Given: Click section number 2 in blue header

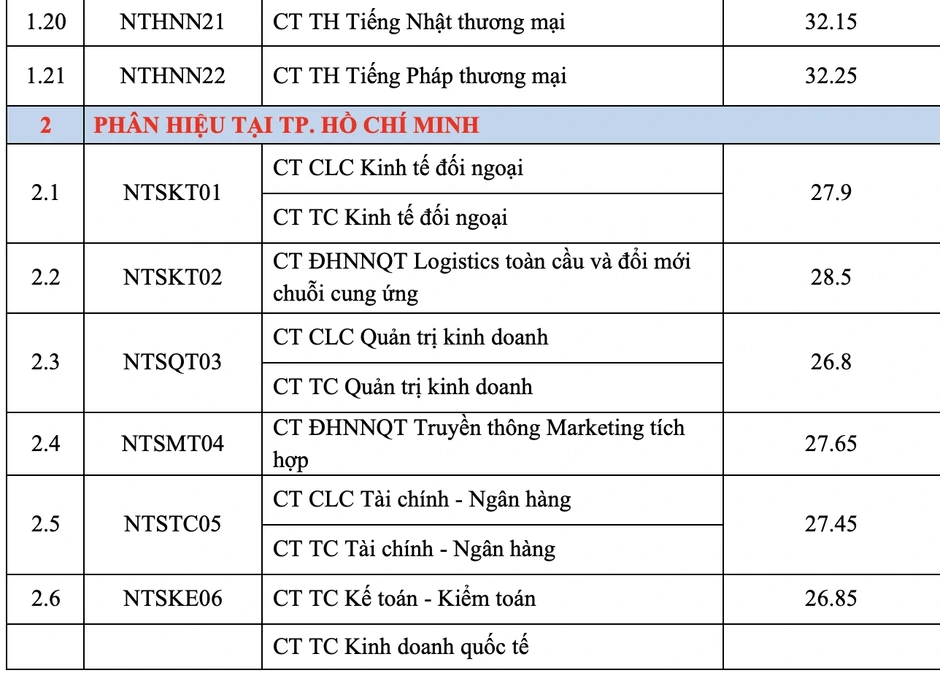Looking at the screenshot, I should [46, 125].
